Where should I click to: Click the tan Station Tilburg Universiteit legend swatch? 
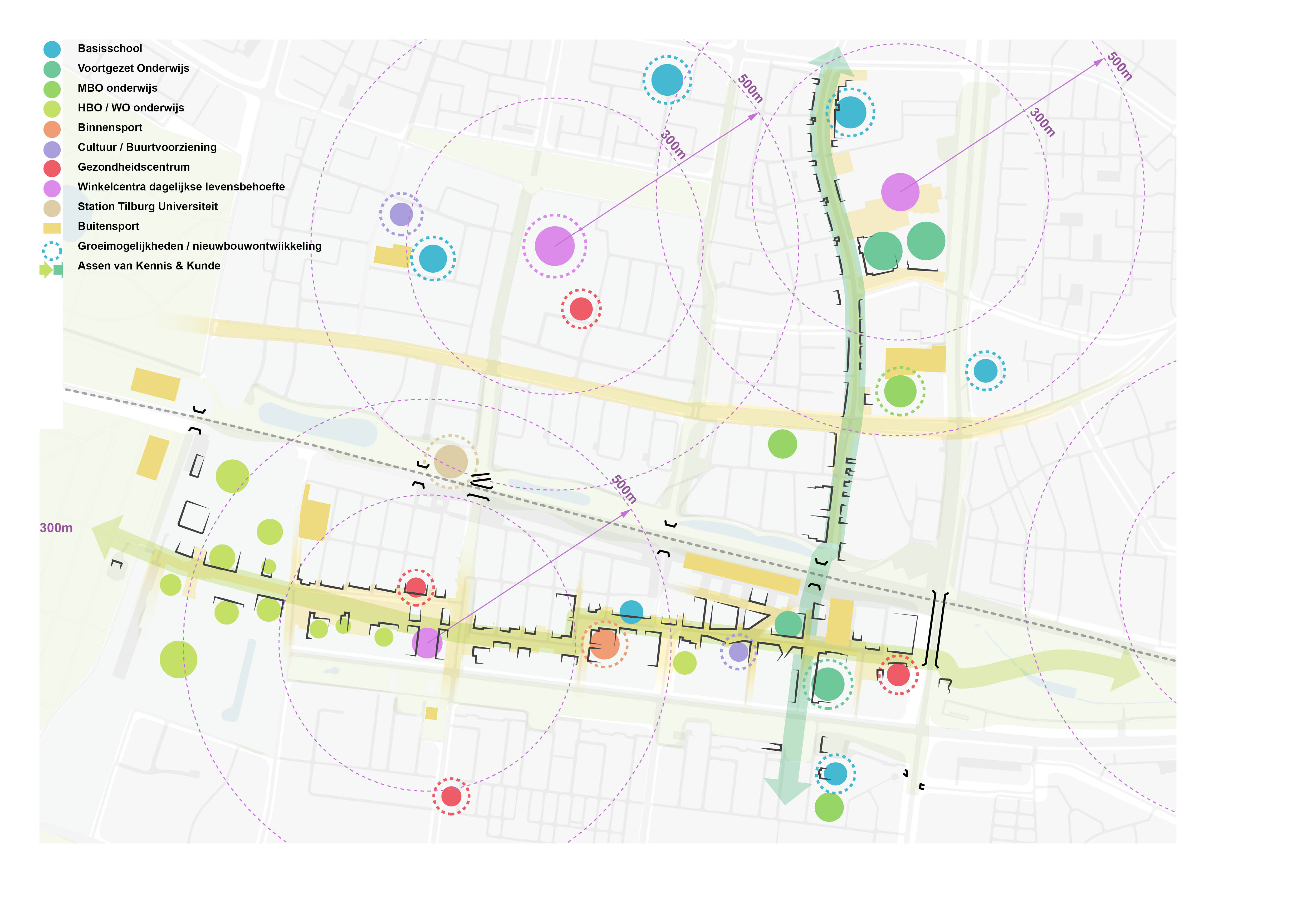click(x=52, y=208)
